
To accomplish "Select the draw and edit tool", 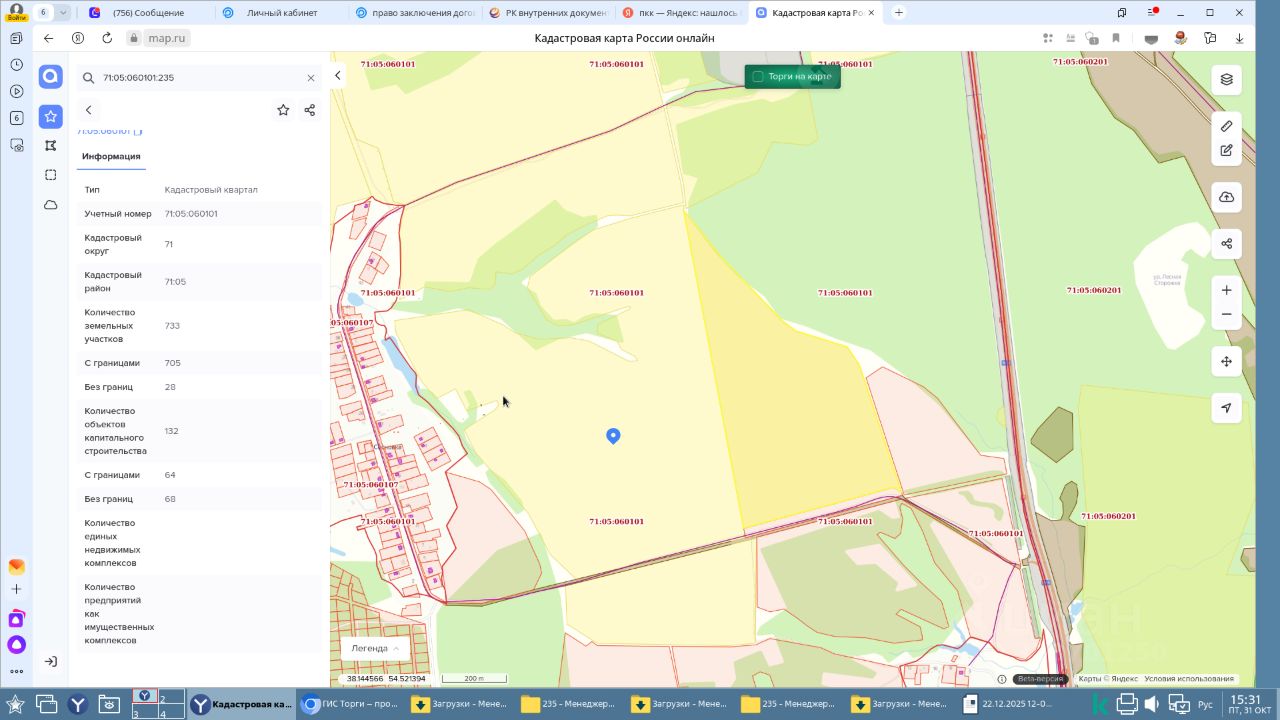I will [1227, 150].
